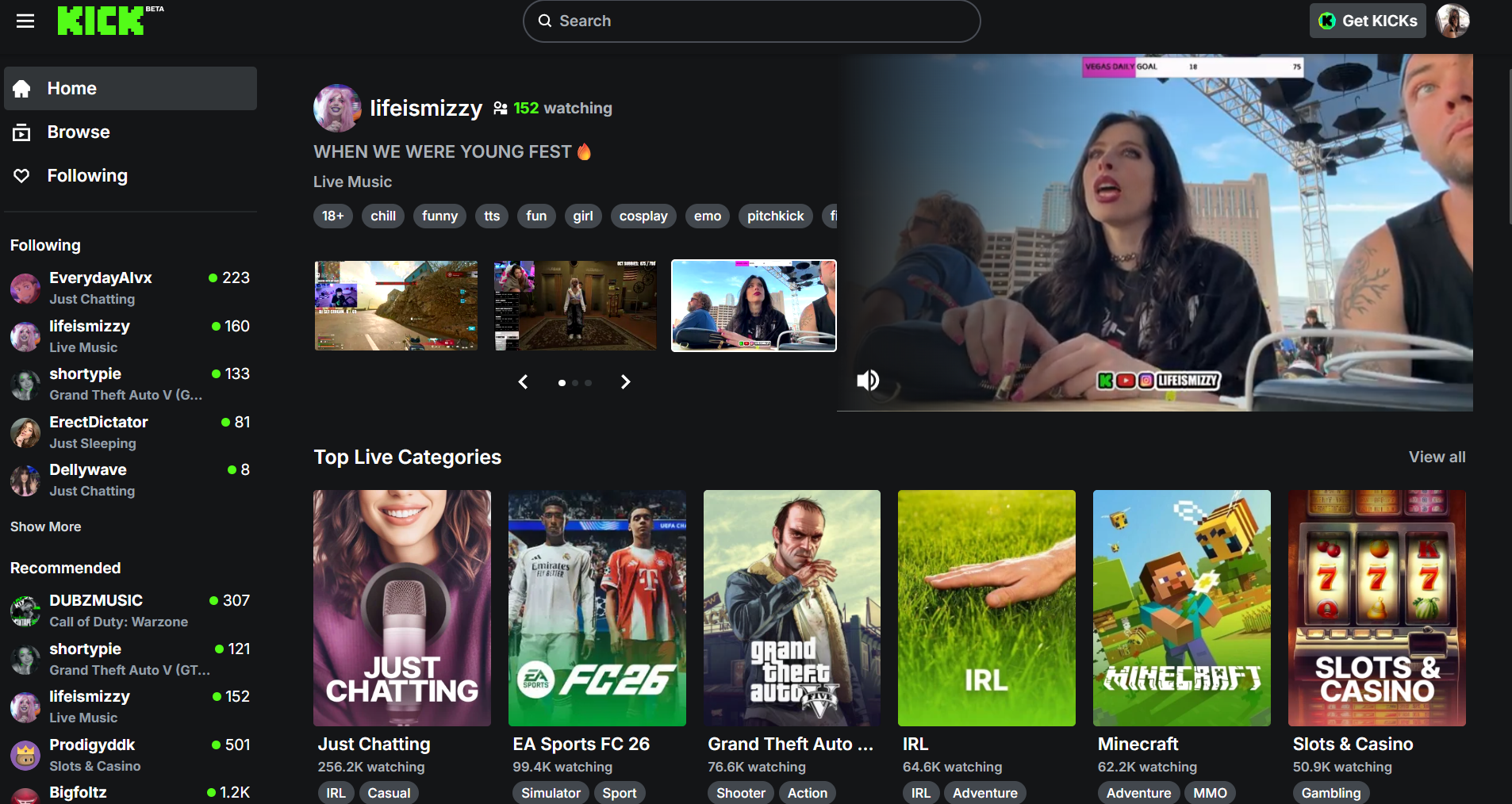Expand Following list with Show More
The image size is (1512, 804).
pyautogui.click(x=46, y=526)
